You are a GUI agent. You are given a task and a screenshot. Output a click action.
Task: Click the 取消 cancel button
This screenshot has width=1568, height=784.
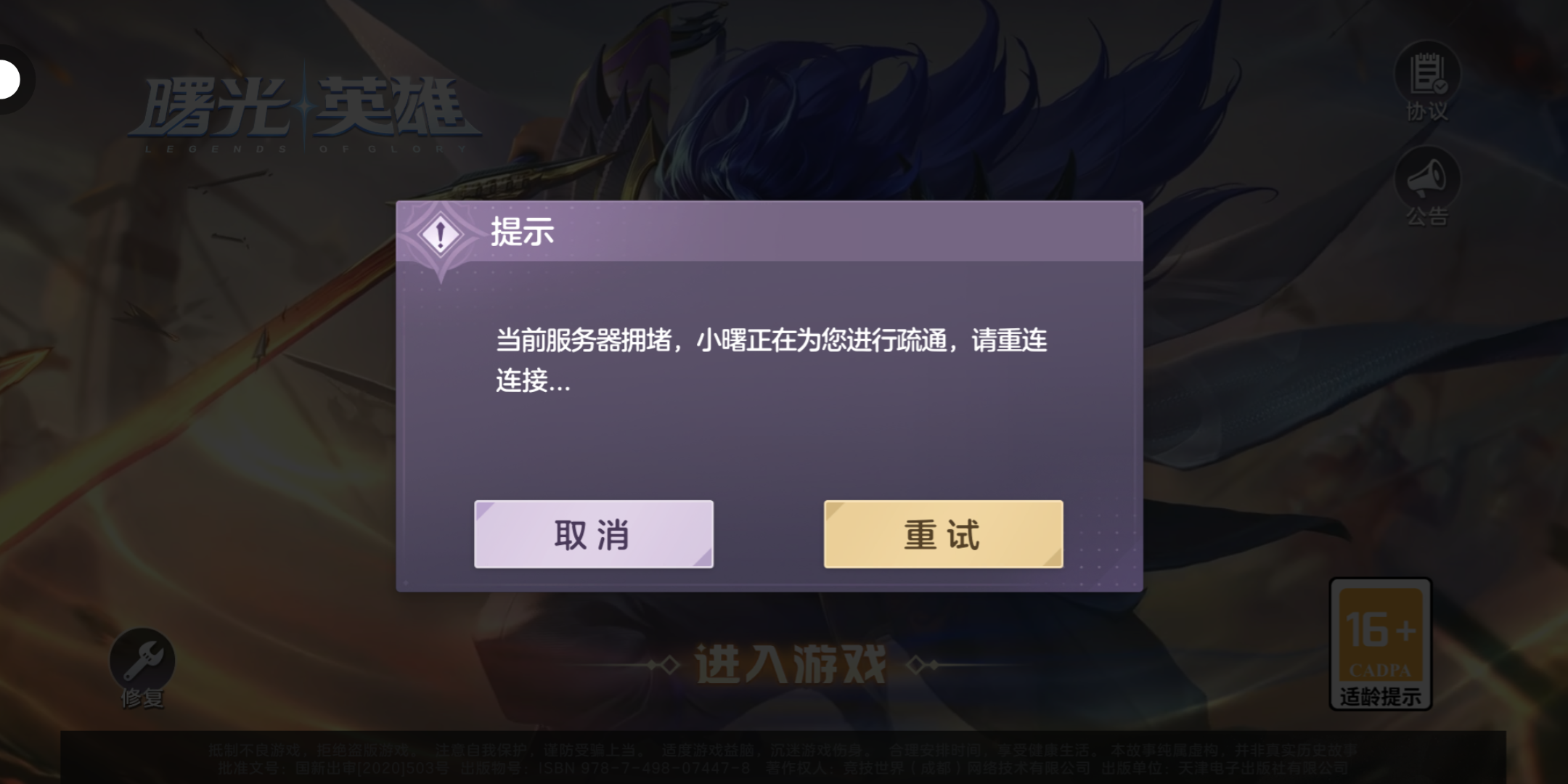[x=594, y=534]
